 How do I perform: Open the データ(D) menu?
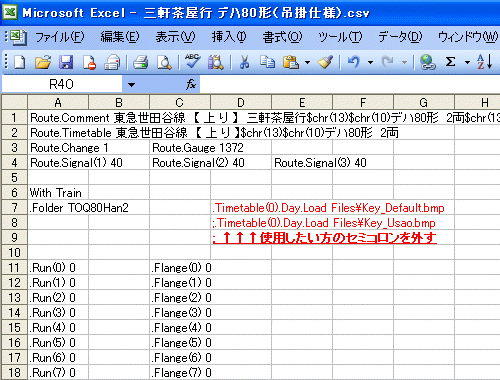click(400, 37)
